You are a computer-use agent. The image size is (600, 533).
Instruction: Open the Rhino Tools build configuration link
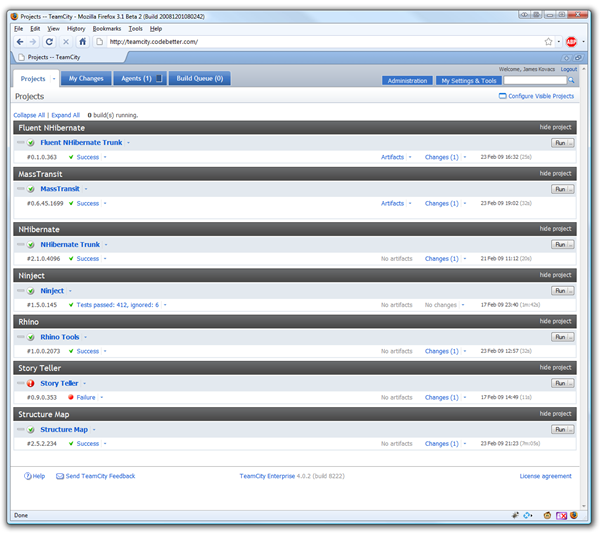click(60, 337)
